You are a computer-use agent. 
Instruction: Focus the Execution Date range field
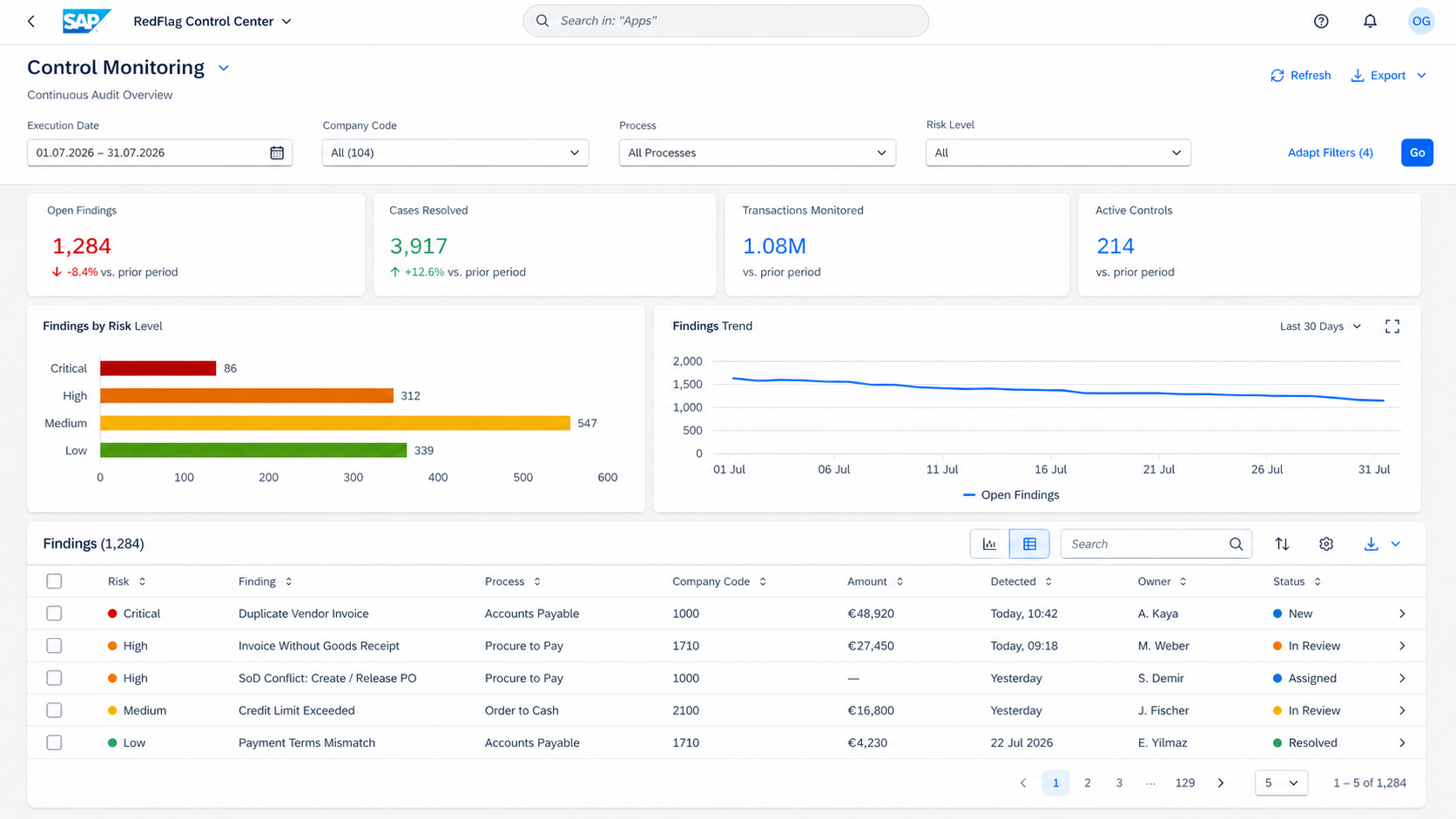coord(159,152)
